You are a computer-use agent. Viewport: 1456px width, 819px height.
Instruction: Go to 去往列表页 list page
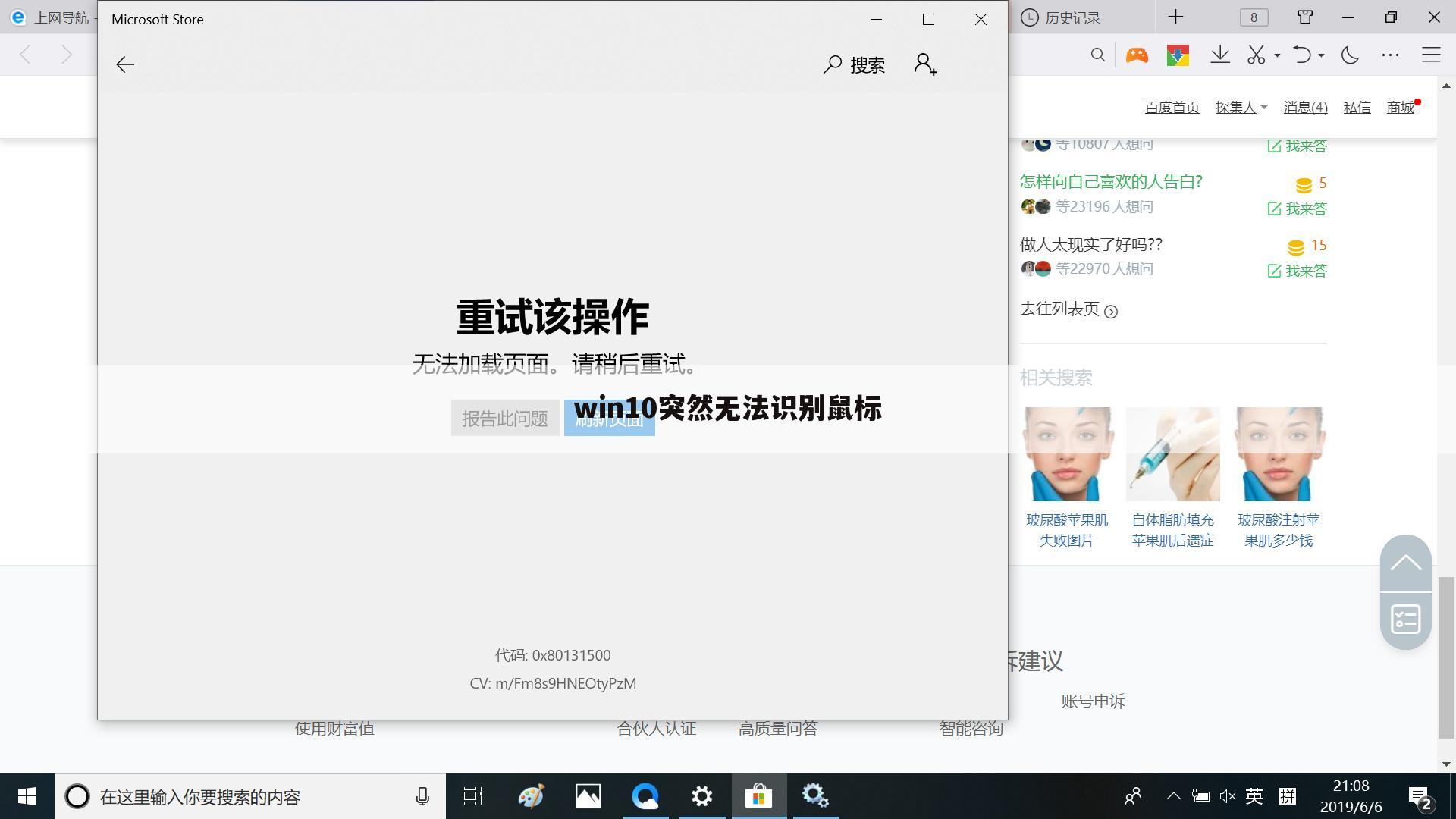click(x=1068, y=309)
